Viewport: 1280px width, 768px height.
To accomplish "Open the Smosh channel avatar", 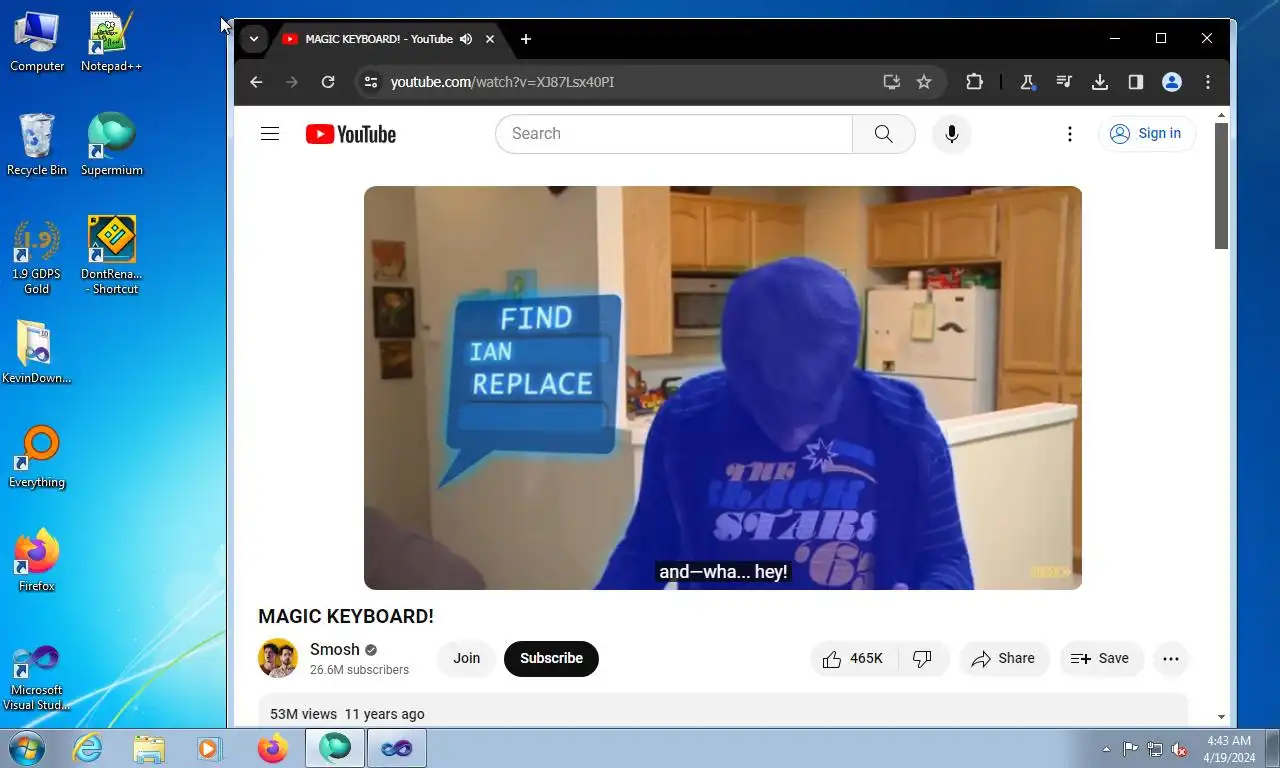I will coord(278,658).
